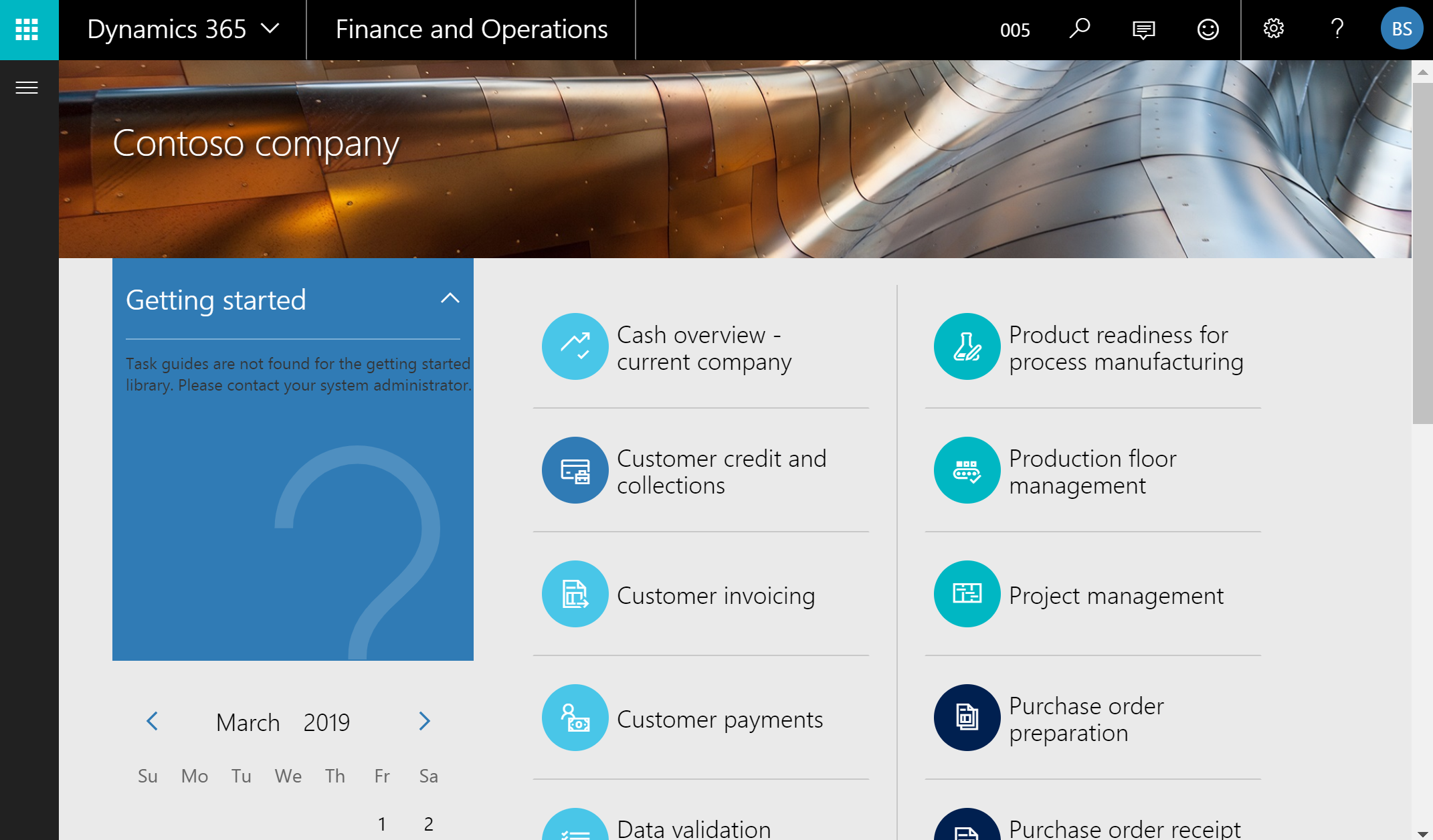Open Customer credit and collections tile text
Image resolution: width=1433 pixels, height=840 pixels.
coord(721,471)
